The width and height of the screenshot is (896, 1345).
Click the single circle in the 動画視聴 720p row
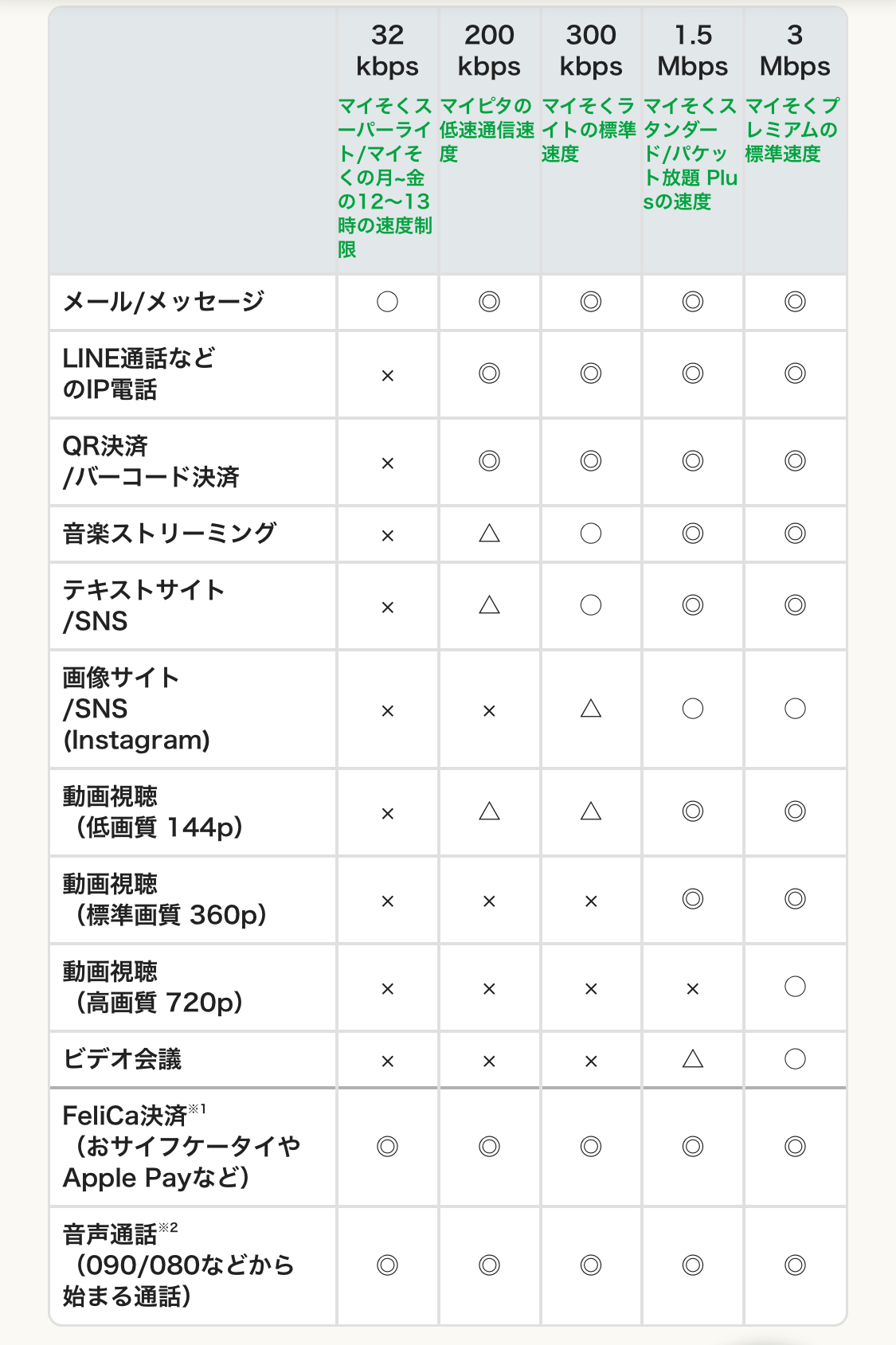point(795,987)
